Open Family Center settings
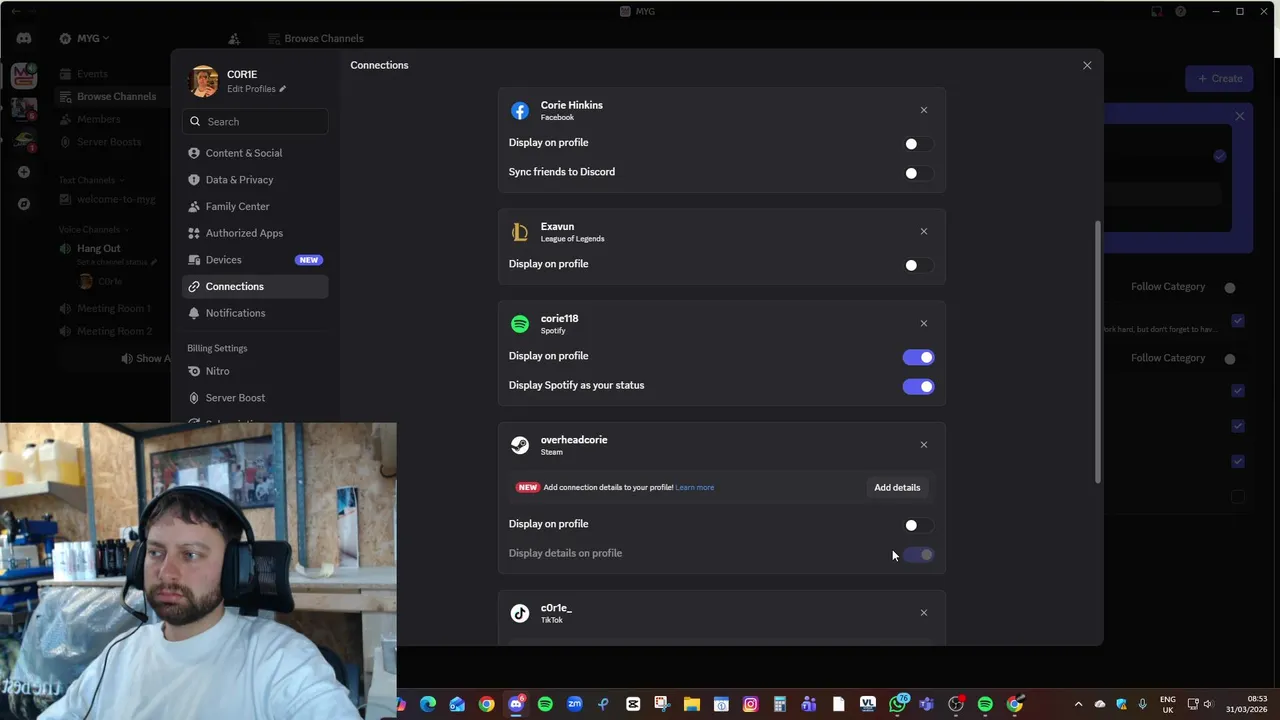 (x=255, y=206)
